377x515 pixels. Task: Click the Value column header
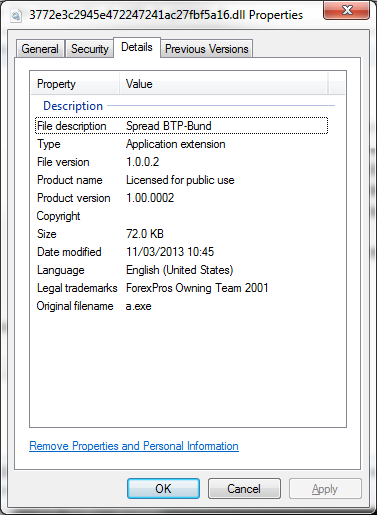(x=224, y=84)
